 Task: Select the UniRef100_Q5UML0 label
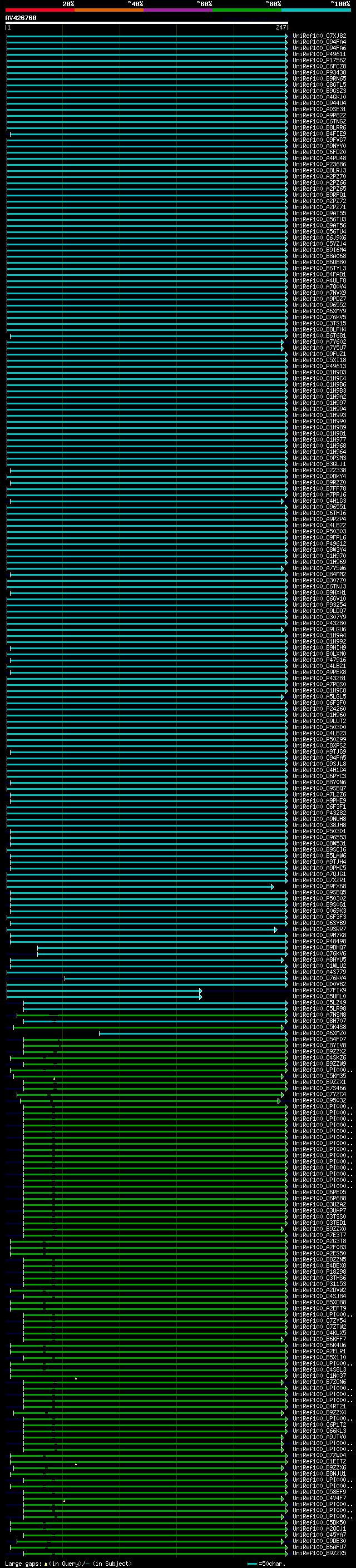click(x=319, y=996)
